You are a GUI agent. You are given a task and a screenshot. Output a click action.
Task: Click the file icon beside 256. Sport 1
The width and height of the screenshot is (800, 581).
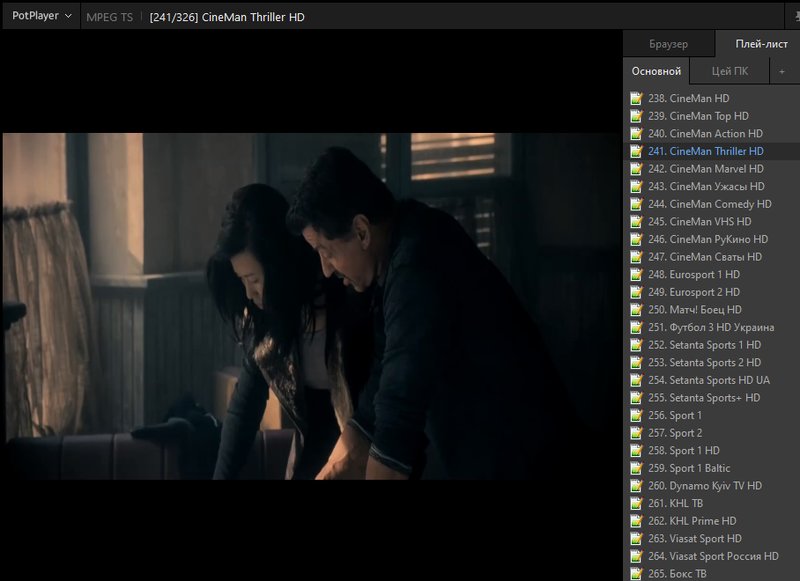(x=635, y=415)
